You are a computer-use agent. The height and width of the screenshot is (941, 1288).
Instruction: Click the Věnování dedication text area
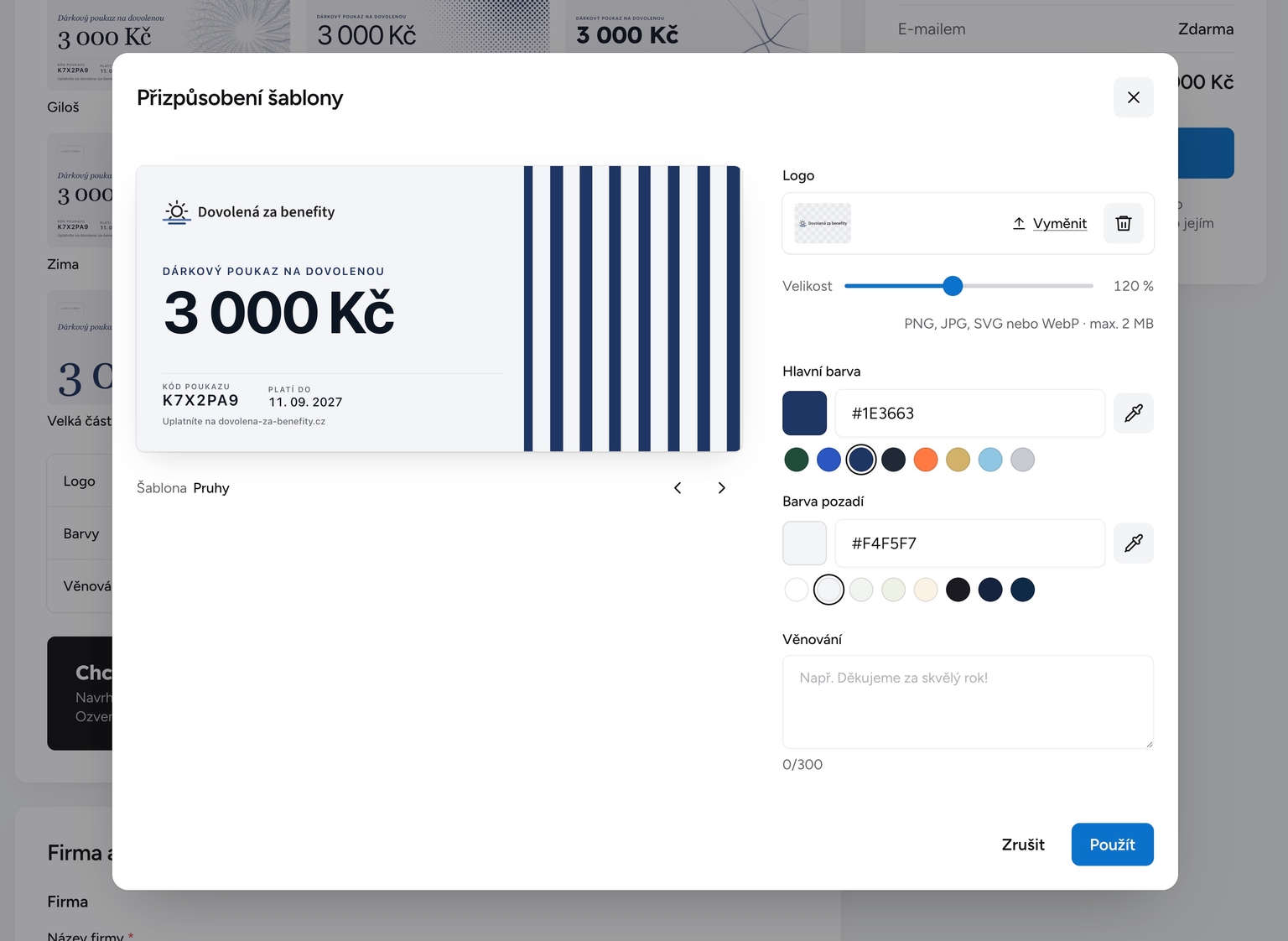[x=968, y=702]
